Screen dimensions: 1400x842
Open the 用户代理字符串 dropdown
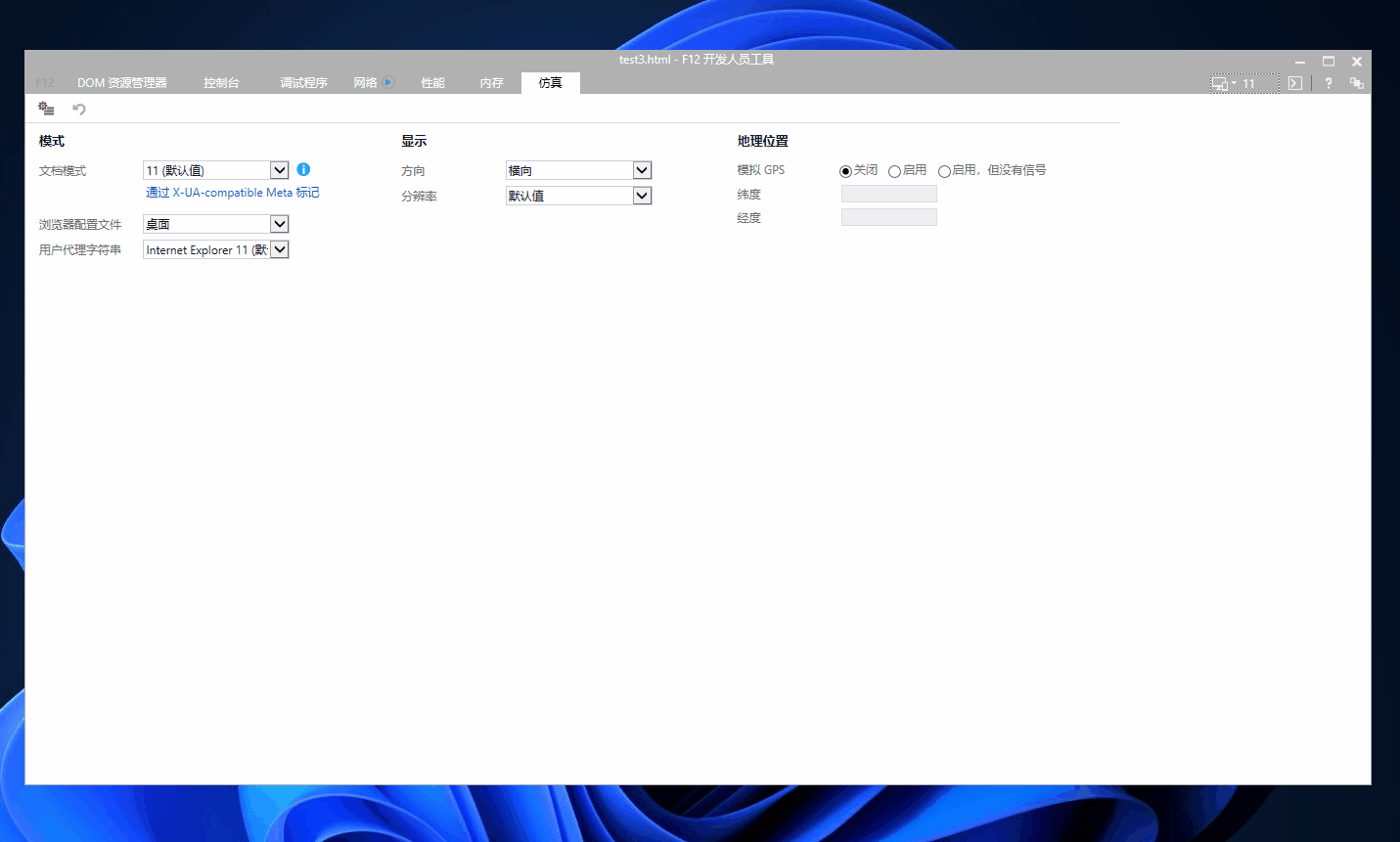(279, 249)
